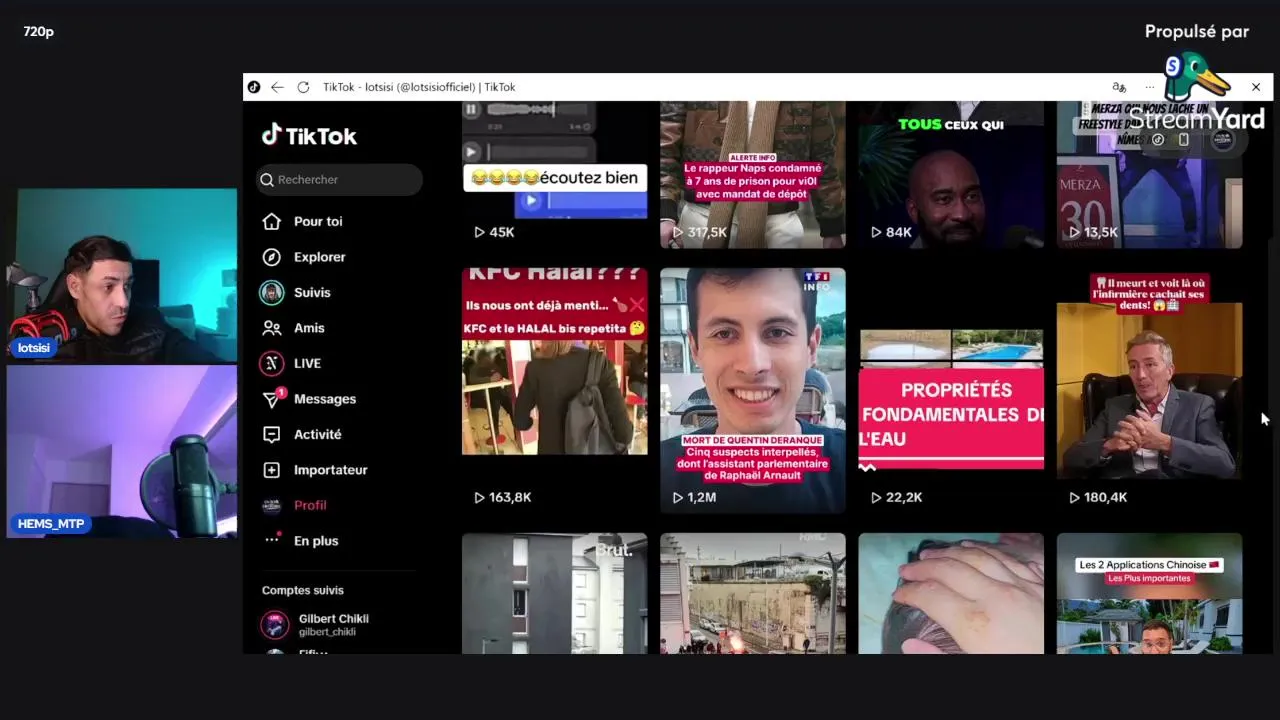Open the Amis section
The image size is (1280, 720).
(x=309, y=328)
